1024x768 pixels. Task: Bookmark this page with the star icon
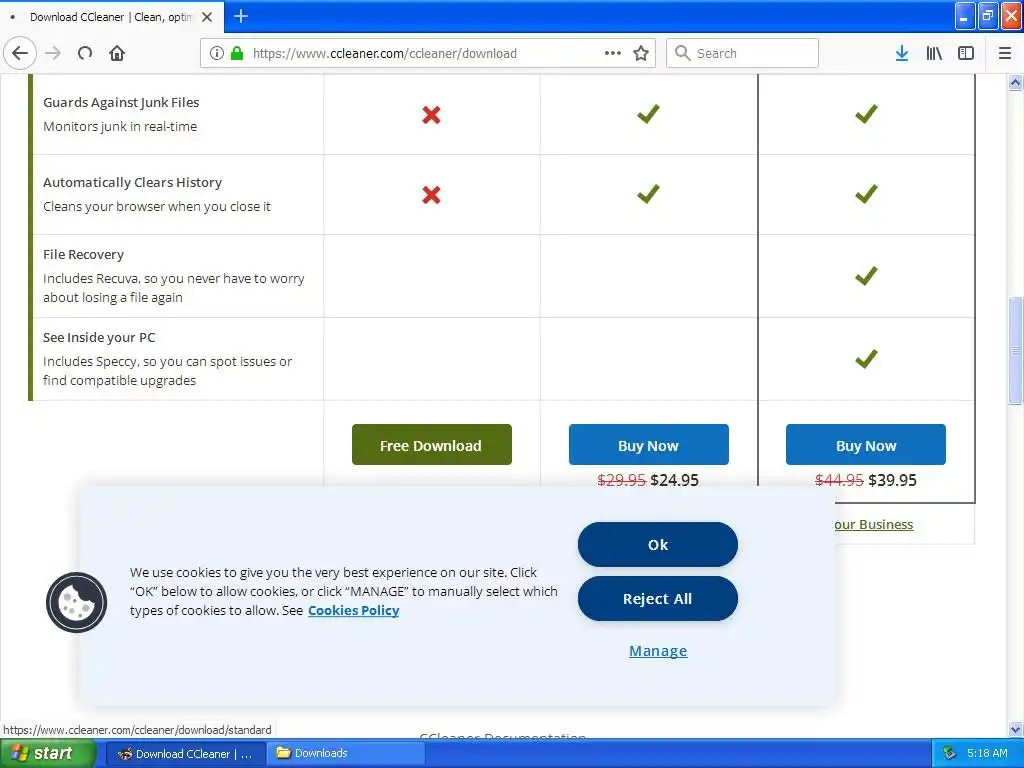click(x=641, y=53)
